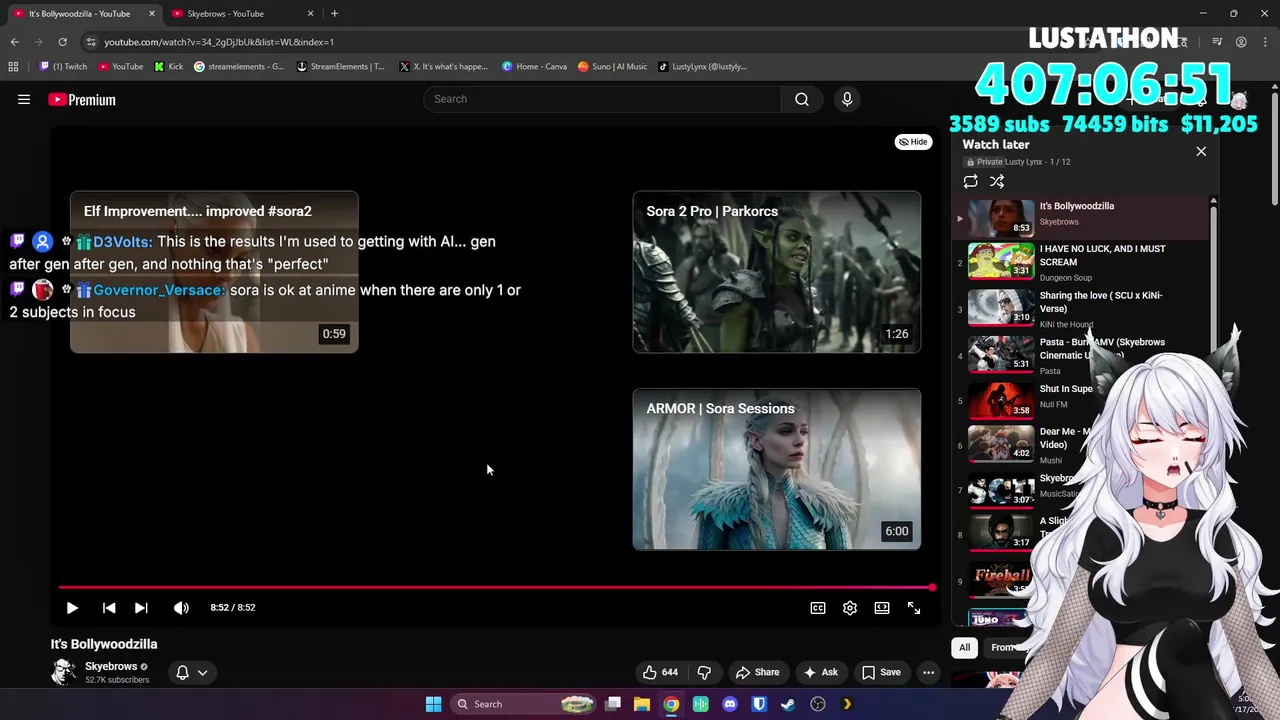Image resolution: width=1280 pixels, height=720 pixels.
Task: Toggle shuffle playlist in Watch later
Action: tap(997, 181)
